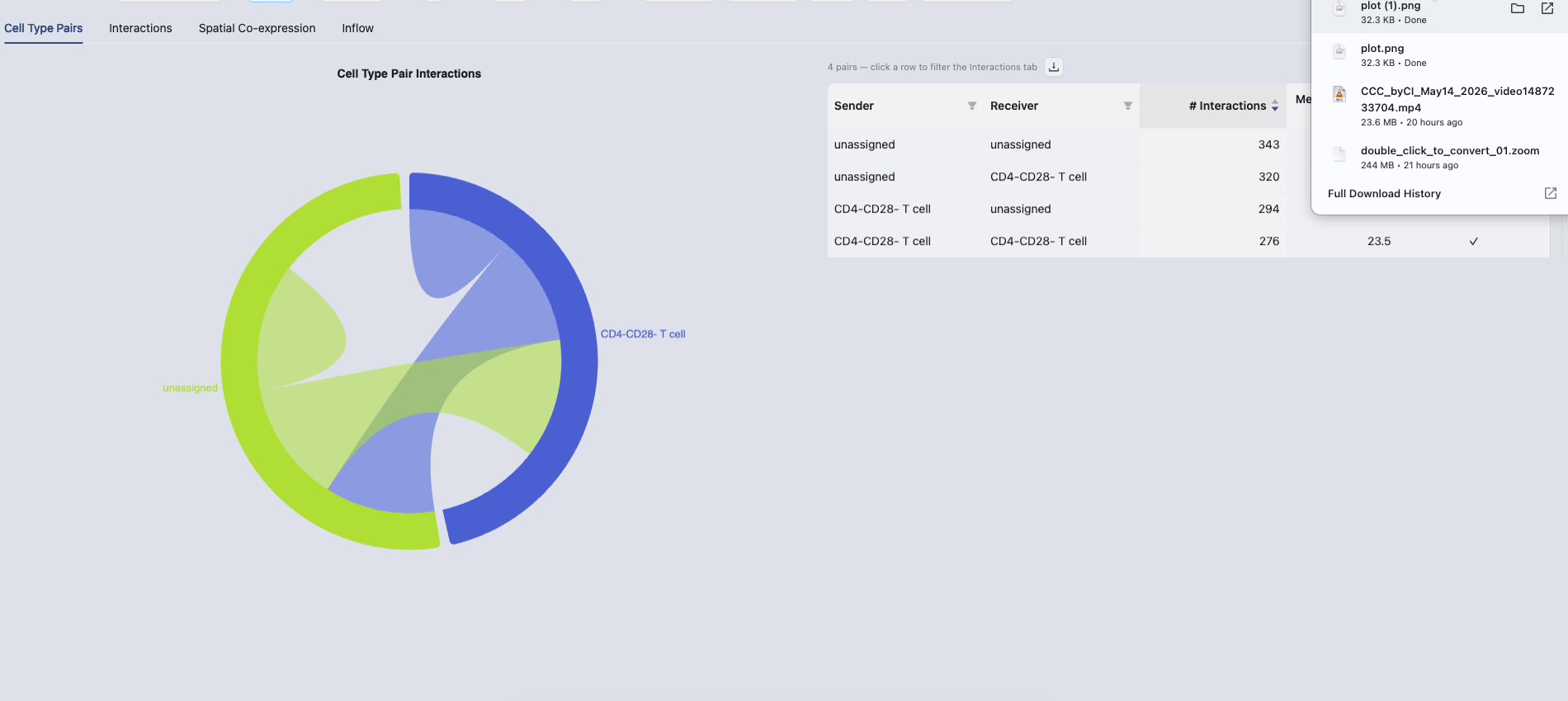Image resolution: width=1568 pixels, height=701 pixels.
Task: Select the unassigned to unassigned row
Action: [x=1056, y=144]
